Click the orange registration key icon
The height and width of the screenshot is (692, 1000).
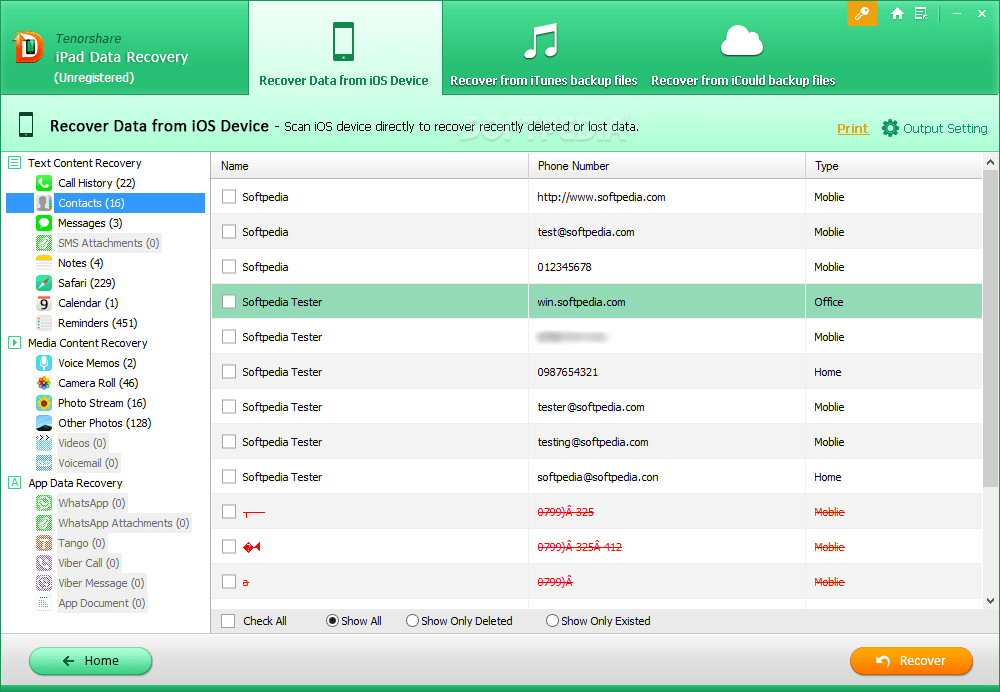coord(862,14)
